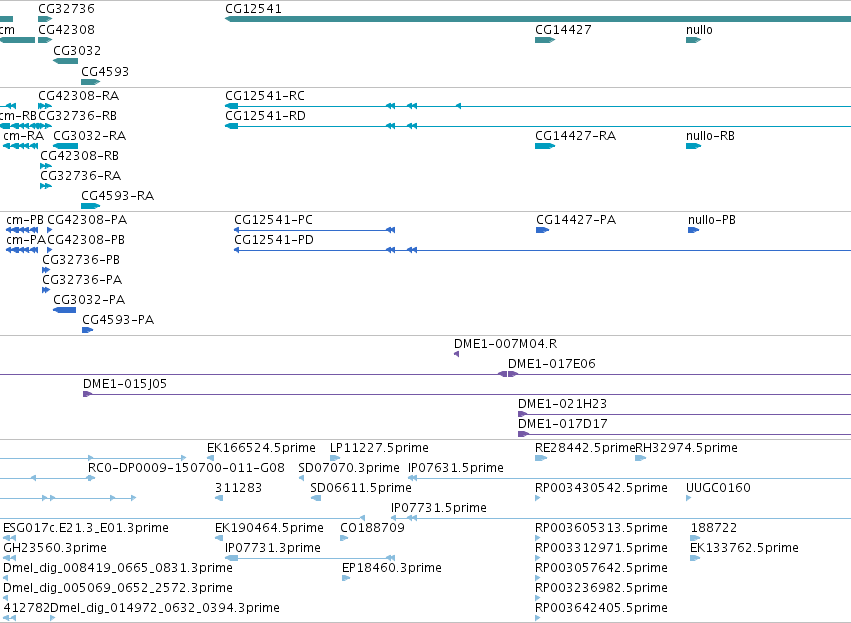The height and width of the screenshot is (623, 851).
Task: Click the Dmel_dig_005069_0652_2572.3prime label
Action: (118, 588)
